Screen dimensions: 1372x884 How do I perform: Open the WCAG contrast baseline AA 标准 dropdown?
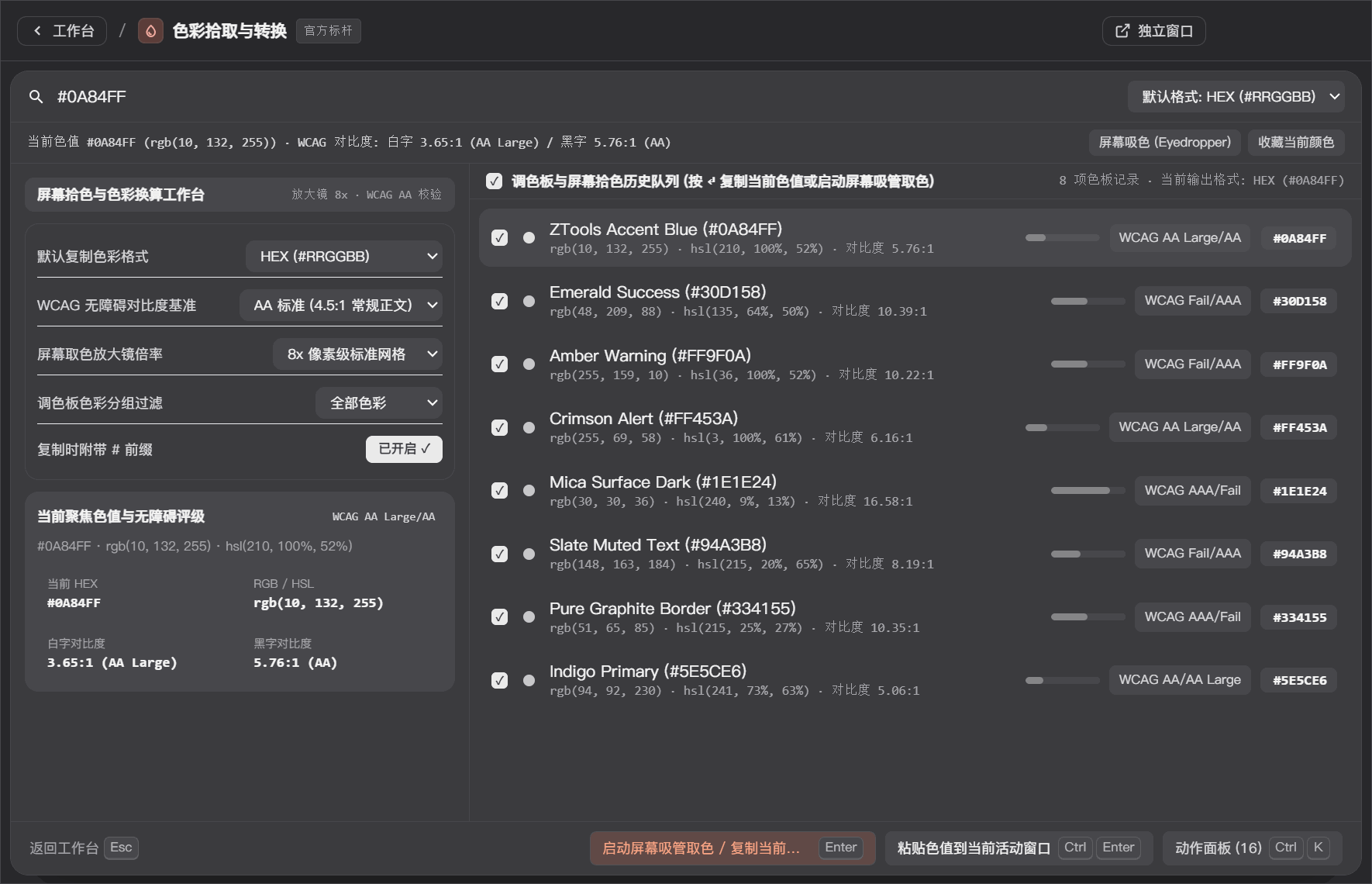(341, 306)
